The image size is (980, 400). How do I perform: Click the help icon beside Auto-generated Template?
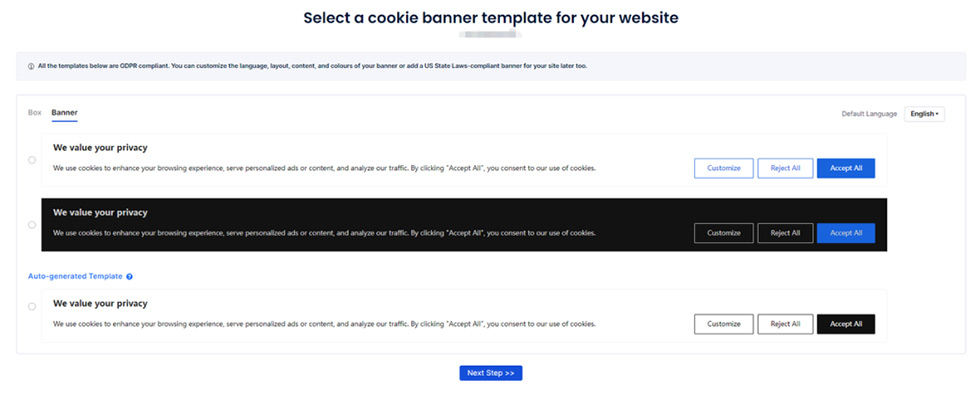(x=130, y=276)
